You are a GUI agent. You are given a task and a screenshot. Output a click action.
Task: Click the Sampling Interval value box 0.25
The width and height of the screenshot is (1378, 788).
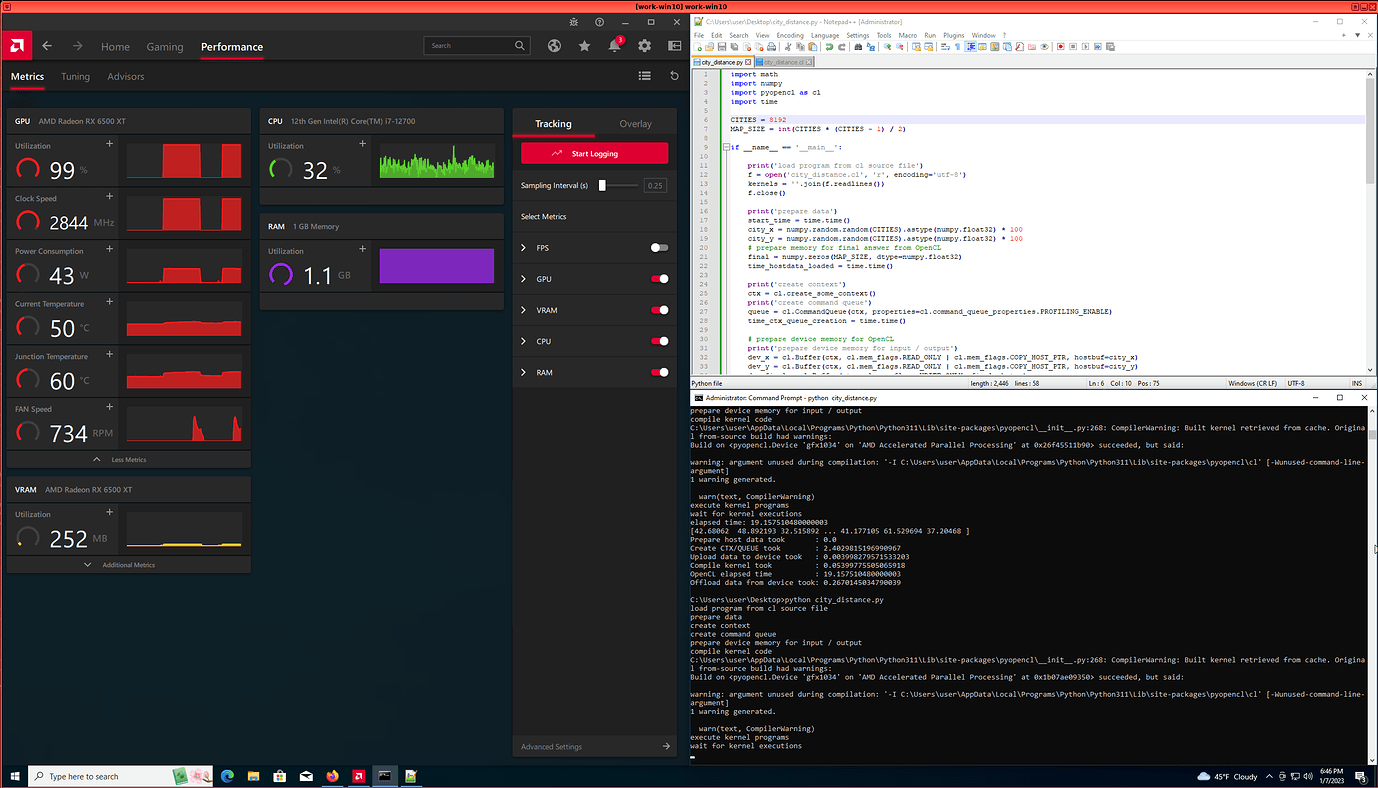(655, 185)
